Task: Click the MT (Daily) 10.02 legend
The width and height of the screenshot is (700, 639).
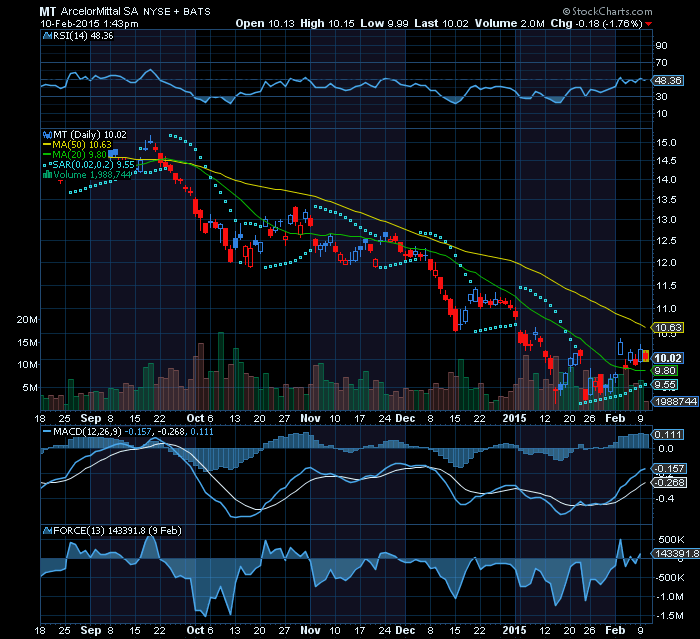Action: [x=90, y=134]
